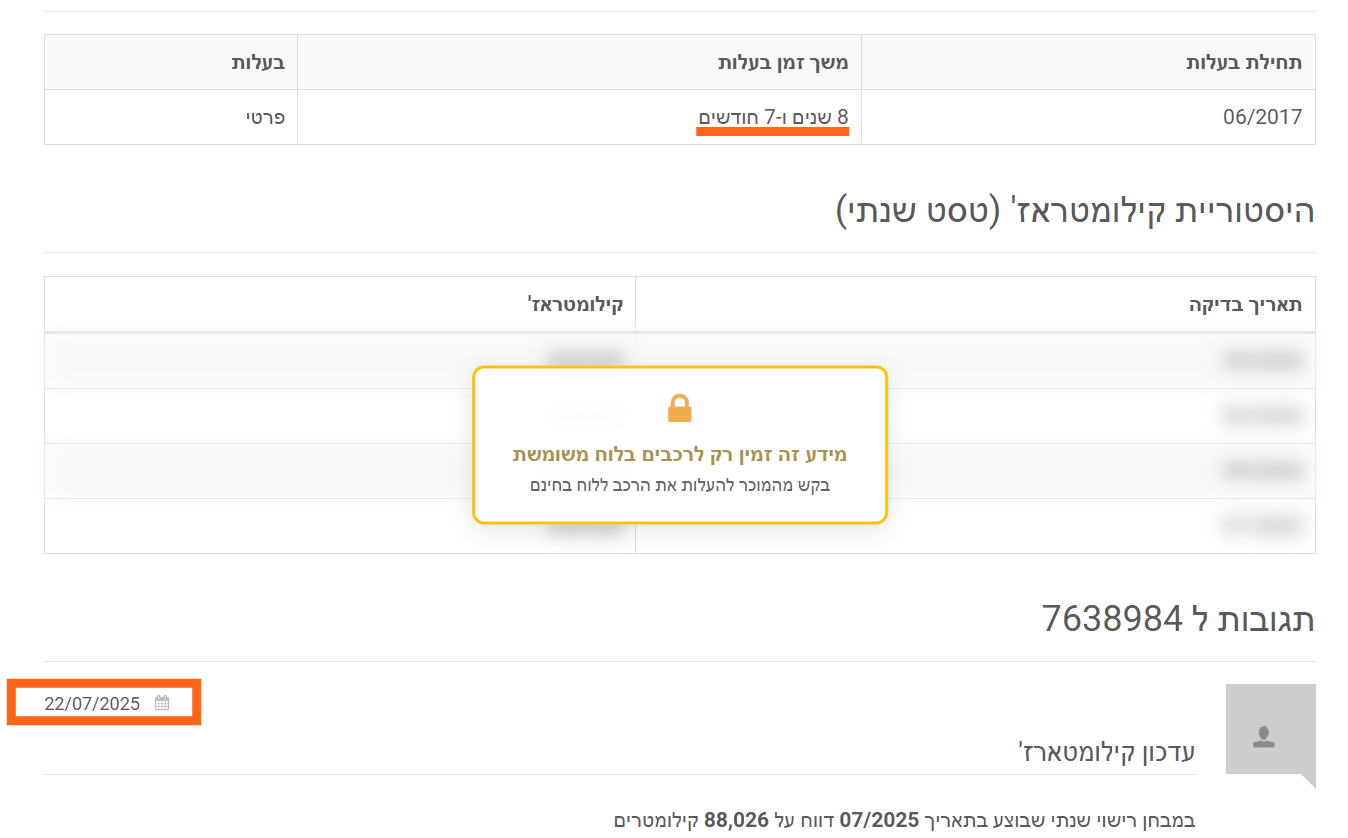Screen dimensions: 1348x838
Task: Click the underlined ownership duration text
Action: point(773,118)
